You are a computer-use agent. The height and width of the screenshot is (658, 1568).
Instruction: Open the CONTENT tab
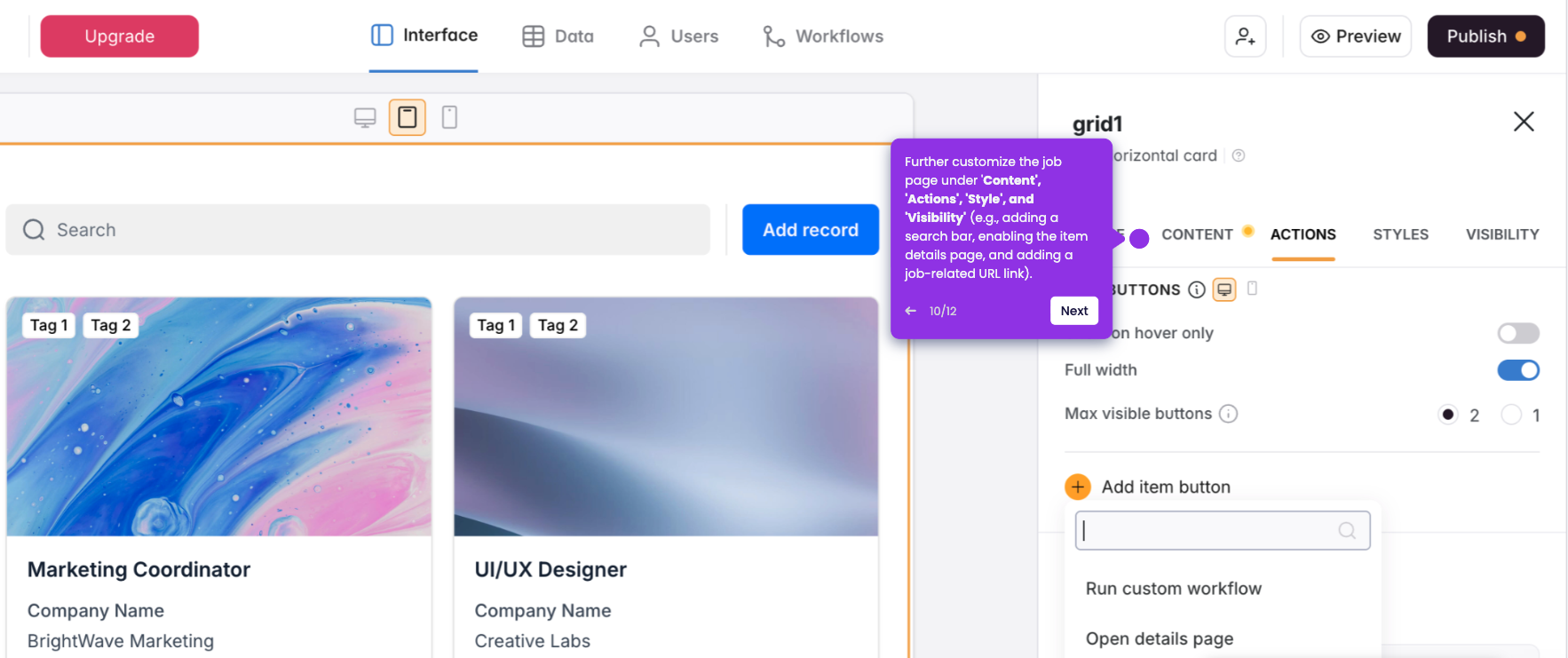tap(1197, 234)
